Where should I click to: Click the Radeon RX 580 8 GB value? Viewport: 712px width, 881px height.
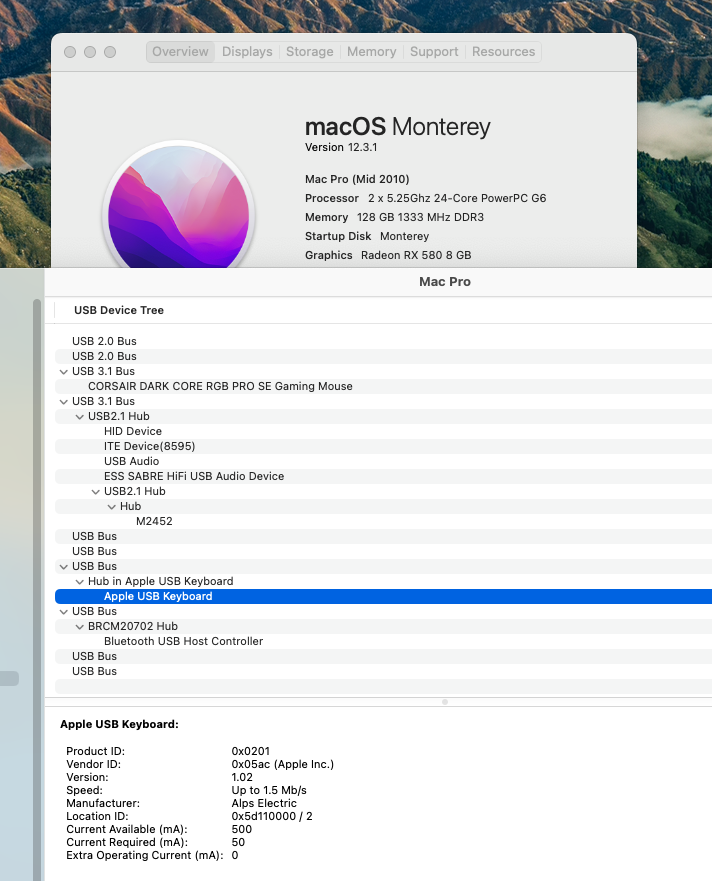coord(416,255)
